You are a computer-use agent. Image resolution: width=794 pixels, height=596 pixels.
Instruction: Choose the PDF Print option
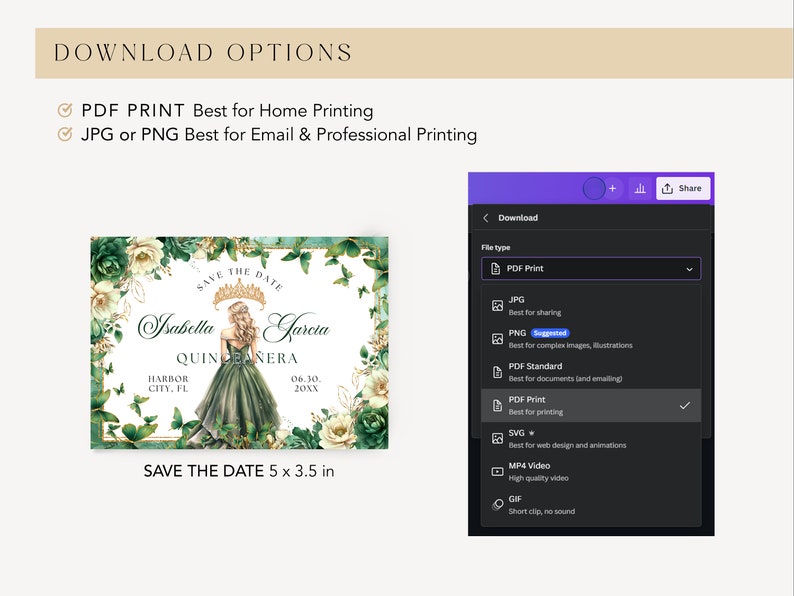pos(591,406)
